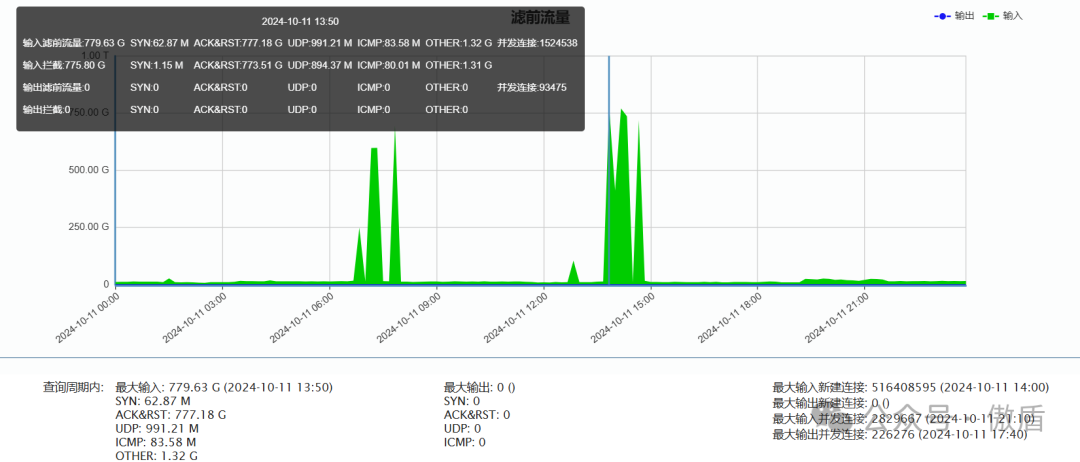
Task: Click the 500.00 G y-axis label
Action: [87, 169]
